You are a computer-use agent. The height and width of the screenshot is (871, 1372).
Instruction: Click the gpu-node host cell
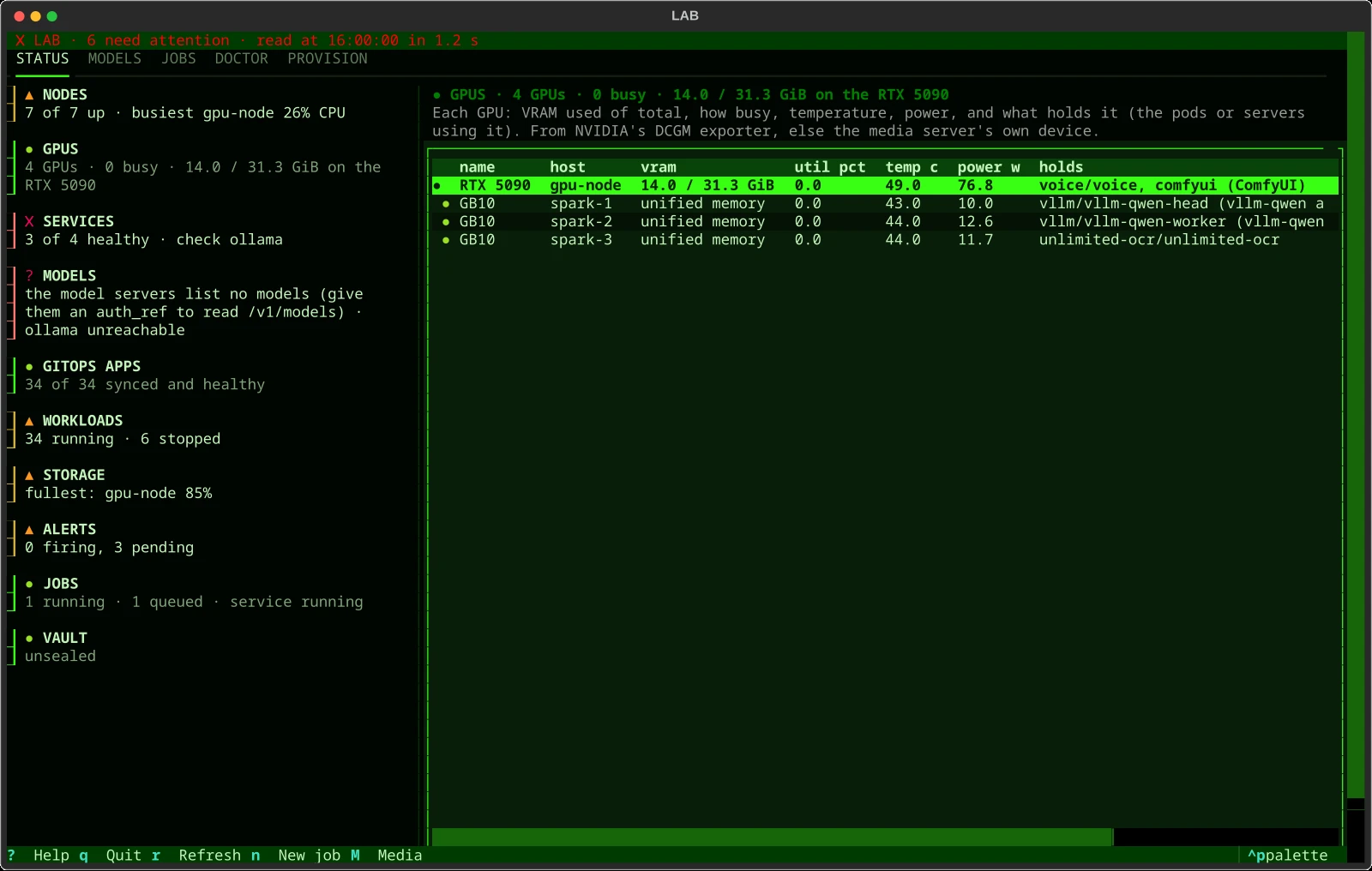[586, 185]
